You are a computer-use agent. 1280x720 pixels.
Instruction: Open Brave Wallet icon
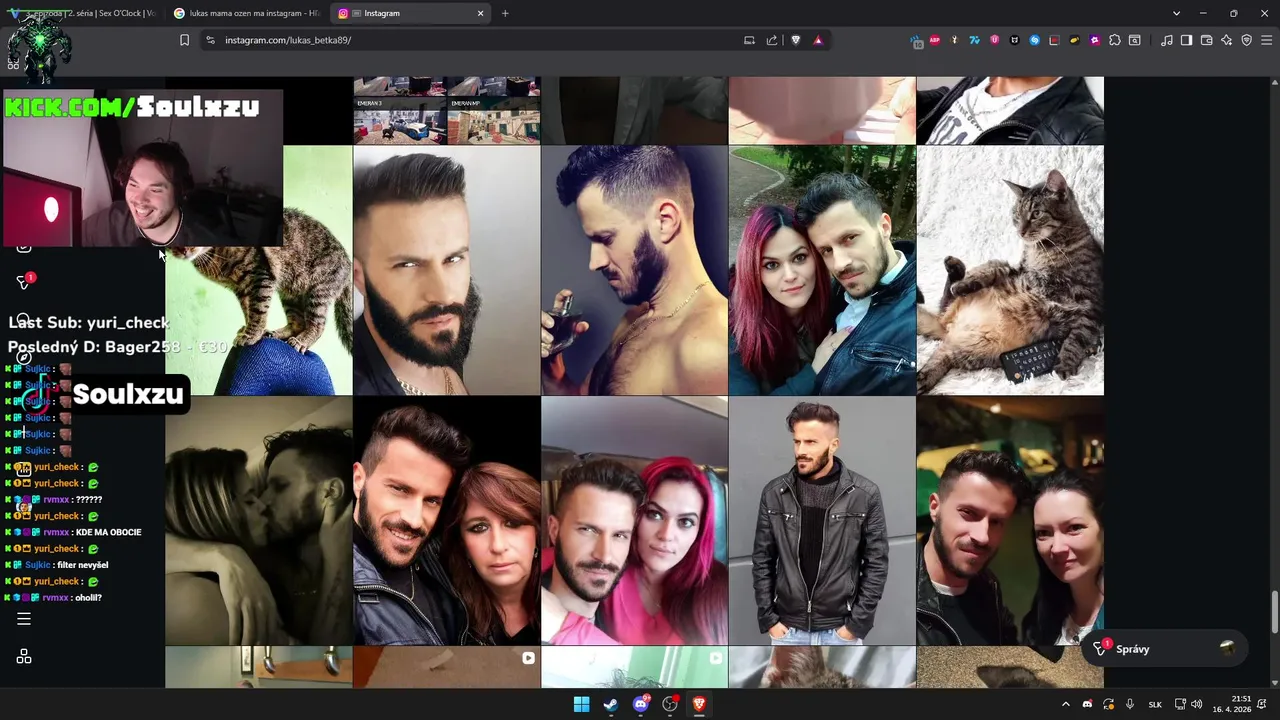coord(1206,40)
